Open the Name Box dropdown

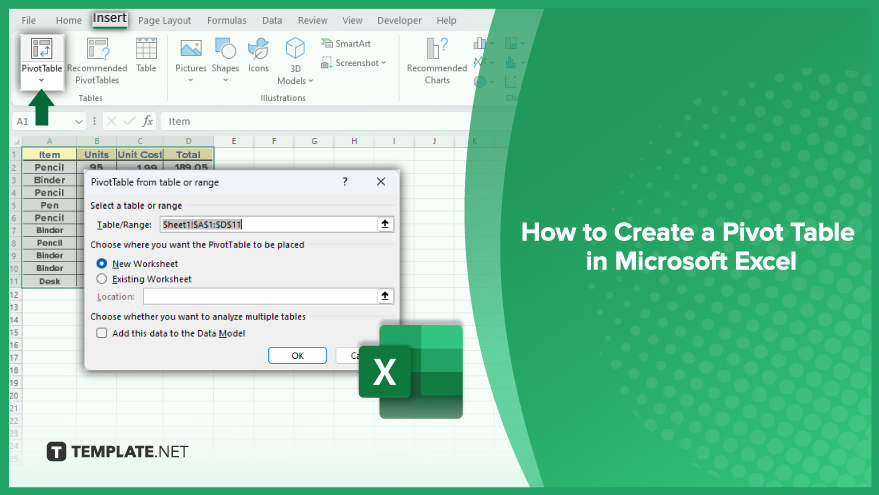(x=78, y=121)
